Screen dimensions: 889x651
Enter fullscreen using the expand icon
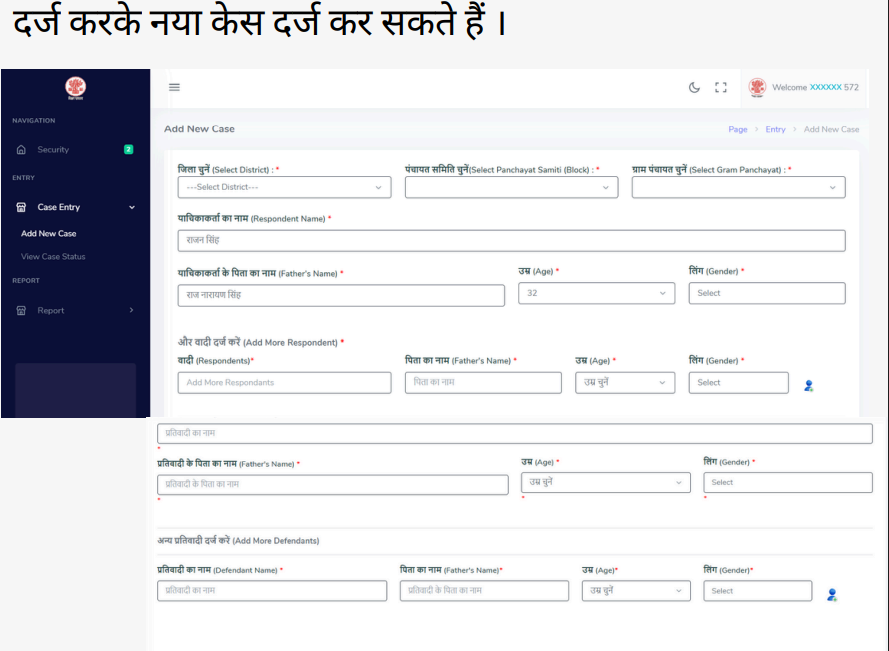721,87
